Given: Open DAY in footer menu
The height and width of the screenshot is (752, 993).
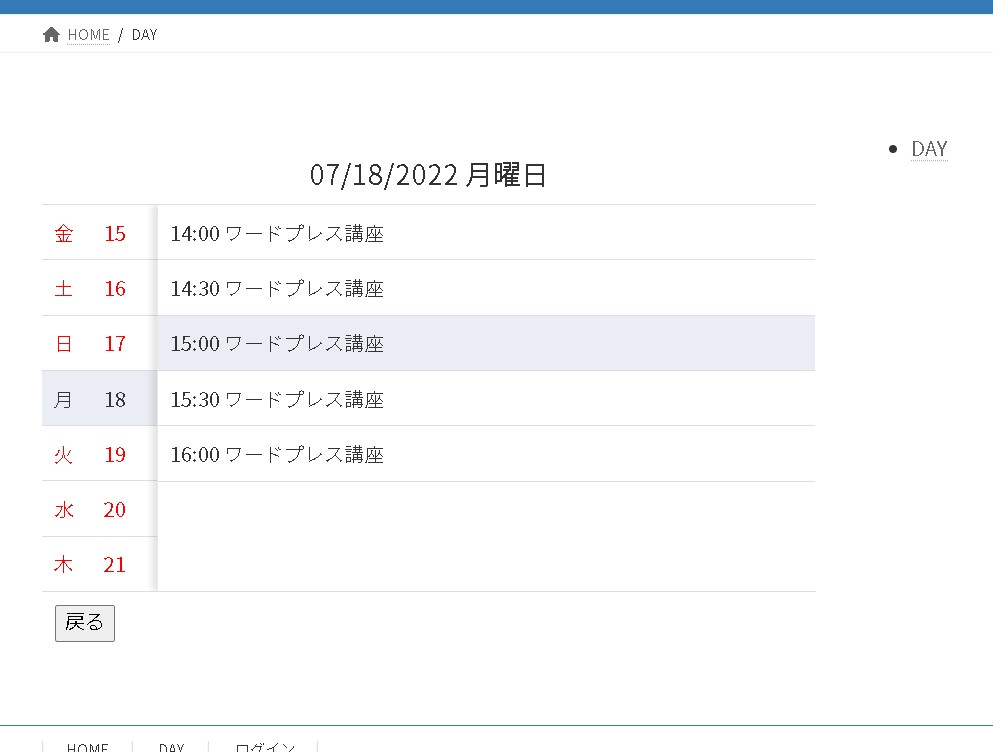Looking at the screenshot, I should coord(171,746).
